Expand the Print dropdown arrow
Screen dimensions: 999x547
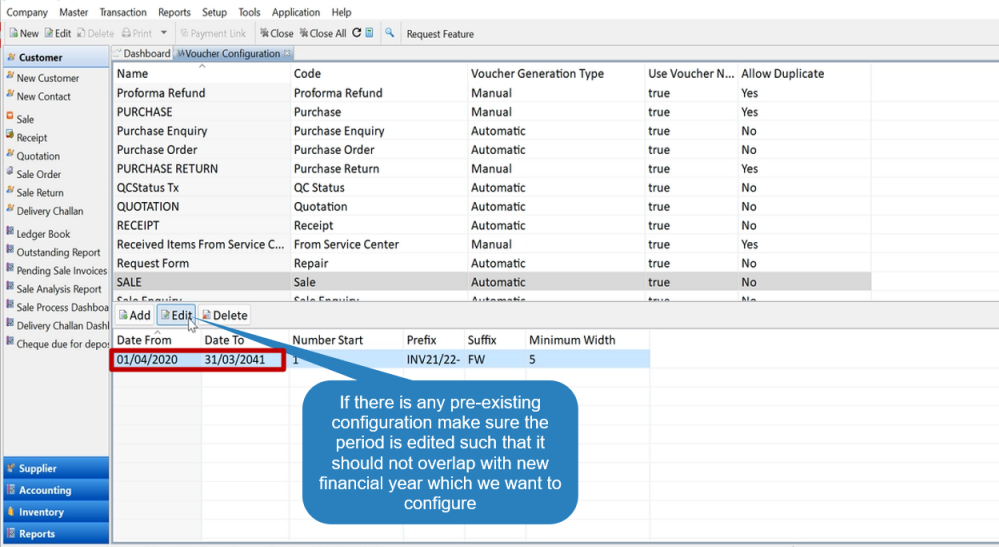coord(164,33)
